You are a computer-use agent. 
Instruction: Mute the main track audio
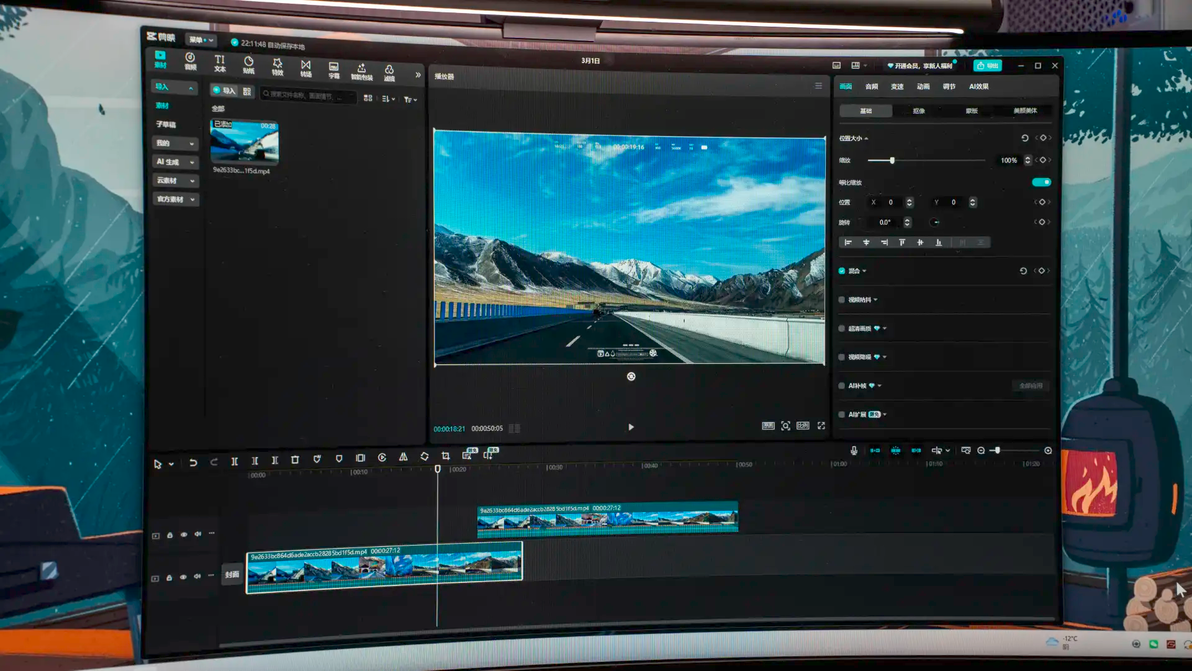click(x=198, y=576)
